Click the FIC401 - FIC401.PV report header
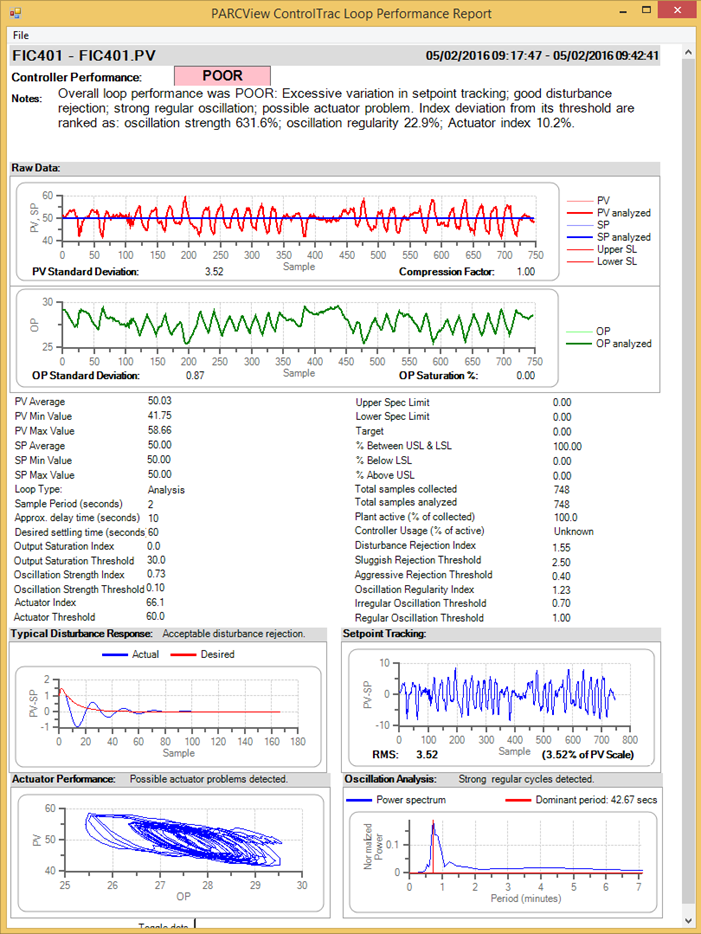 coord(84,56)
